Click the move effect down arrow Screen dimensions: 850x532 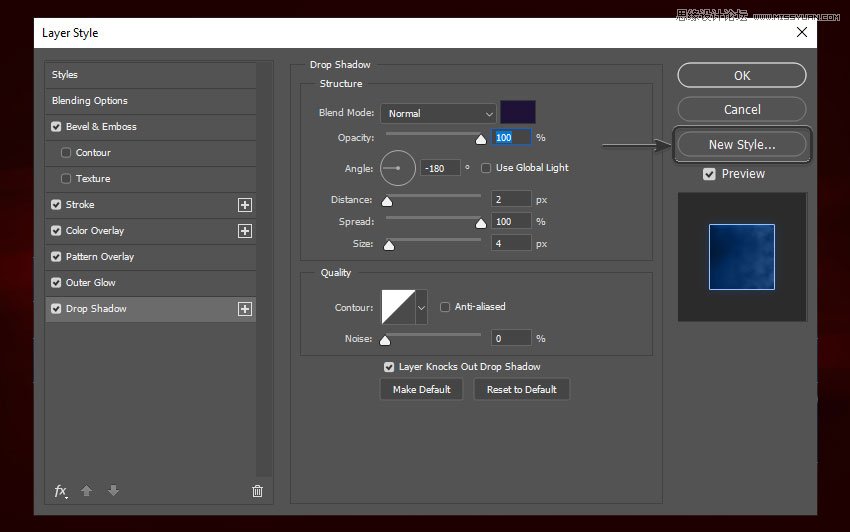coord(113,491)
